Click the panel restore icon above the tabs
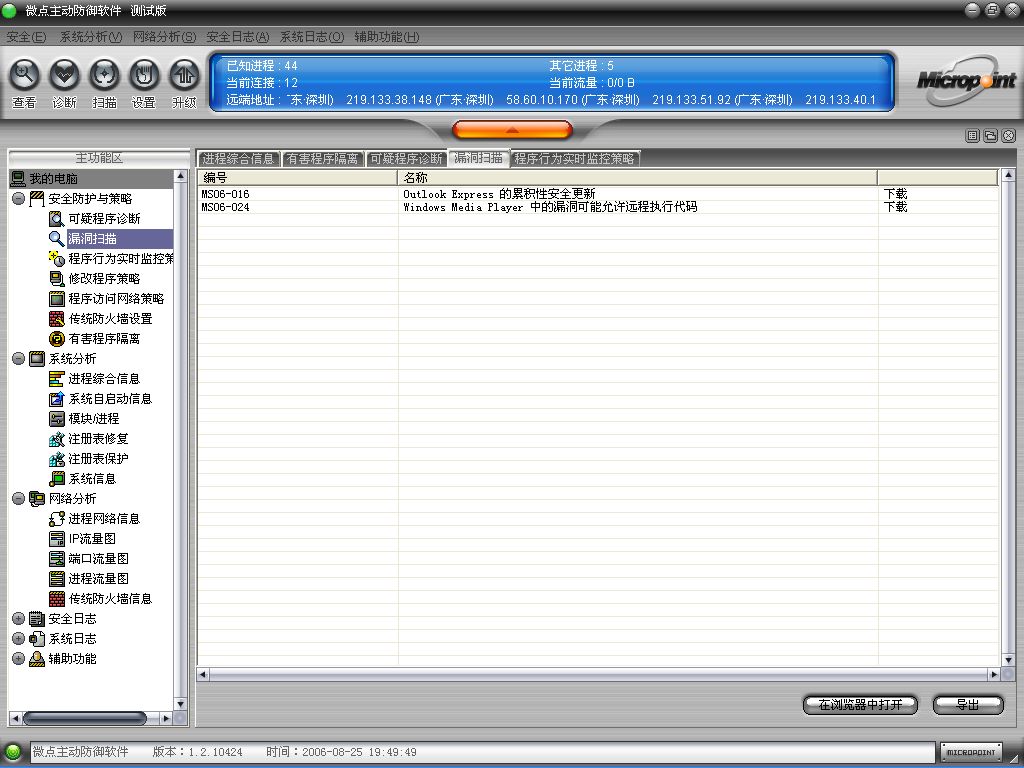Viewport: 1024px width, 768px height. pos(991,136)
